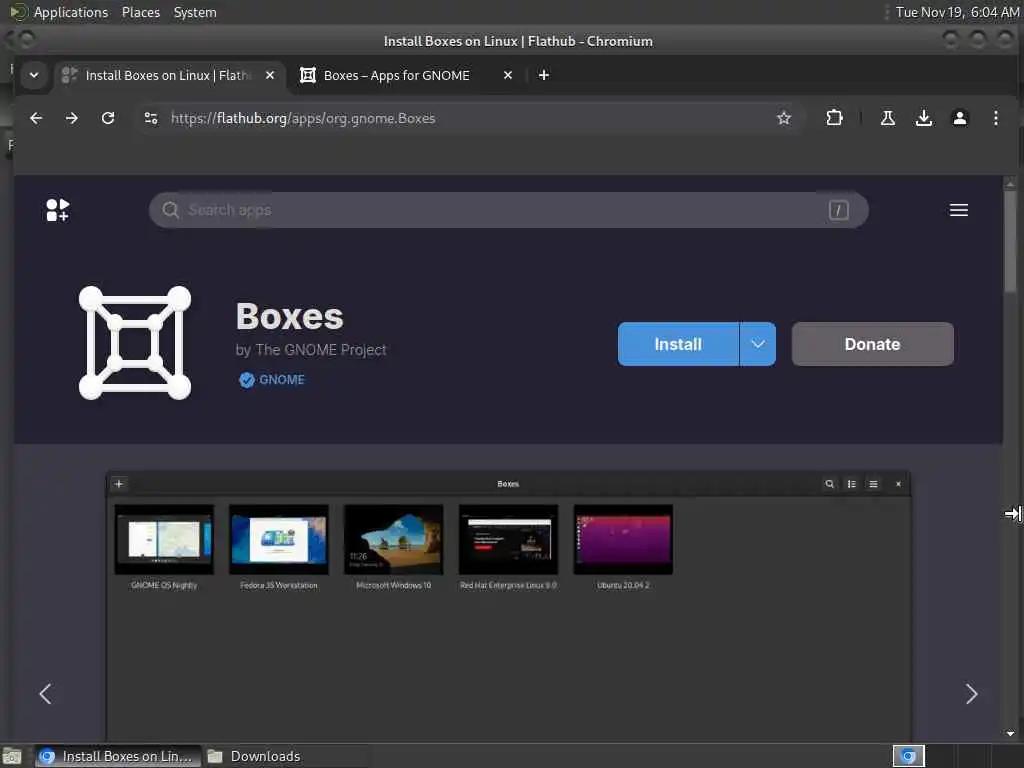Show the next screenshot with right chevron
This screenshot has width=1024, height=768.
pyautogui.click(x=971, y=694)
